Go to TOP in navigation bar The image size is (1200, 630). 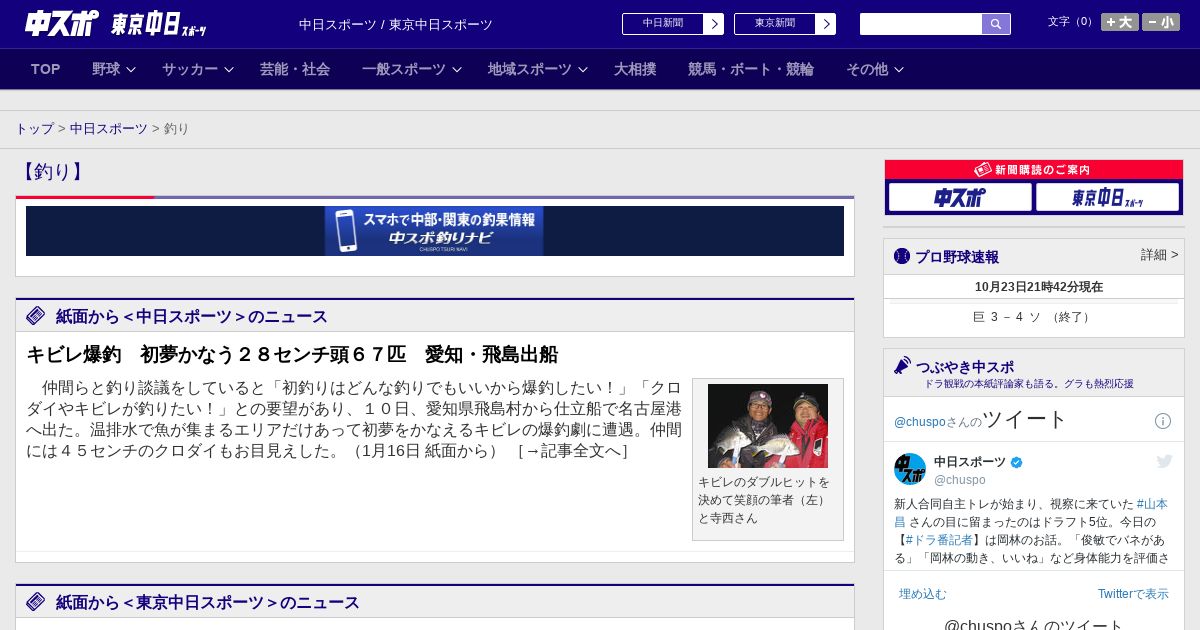(46, 69)
